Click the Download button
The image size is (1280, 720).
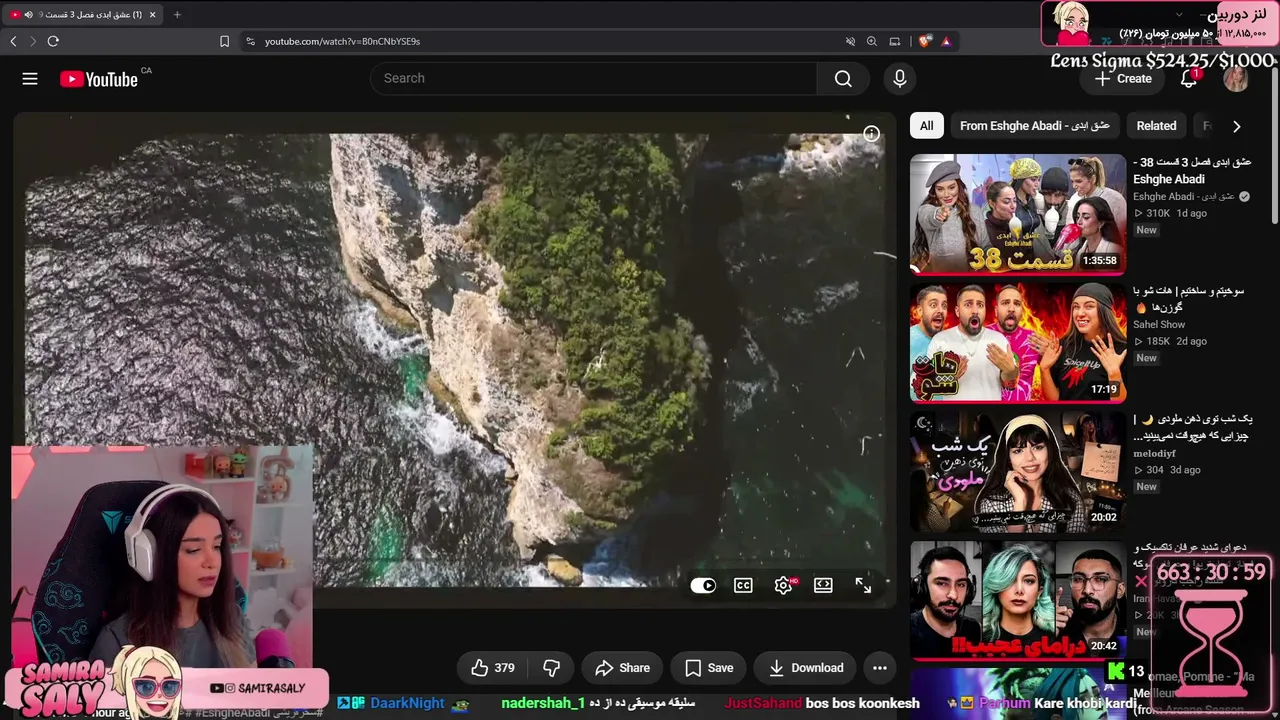click(x=805, y=668)
